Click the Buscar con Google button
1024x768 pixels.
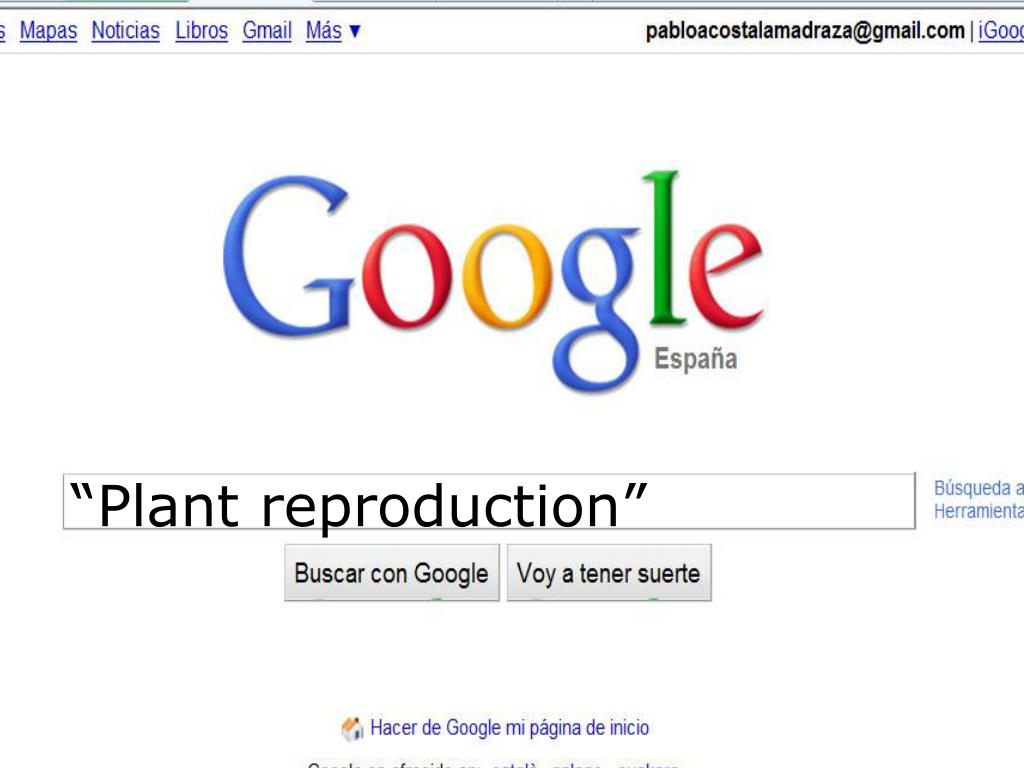392,573
